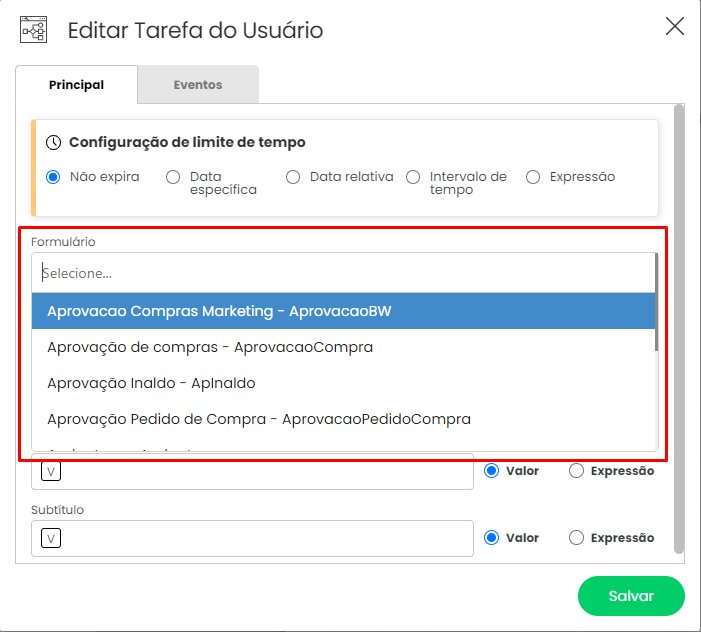The width and height of the screenshot is (701, 632).
Task: Select the Não expira radio option
Action: click(x=53, y=177)
